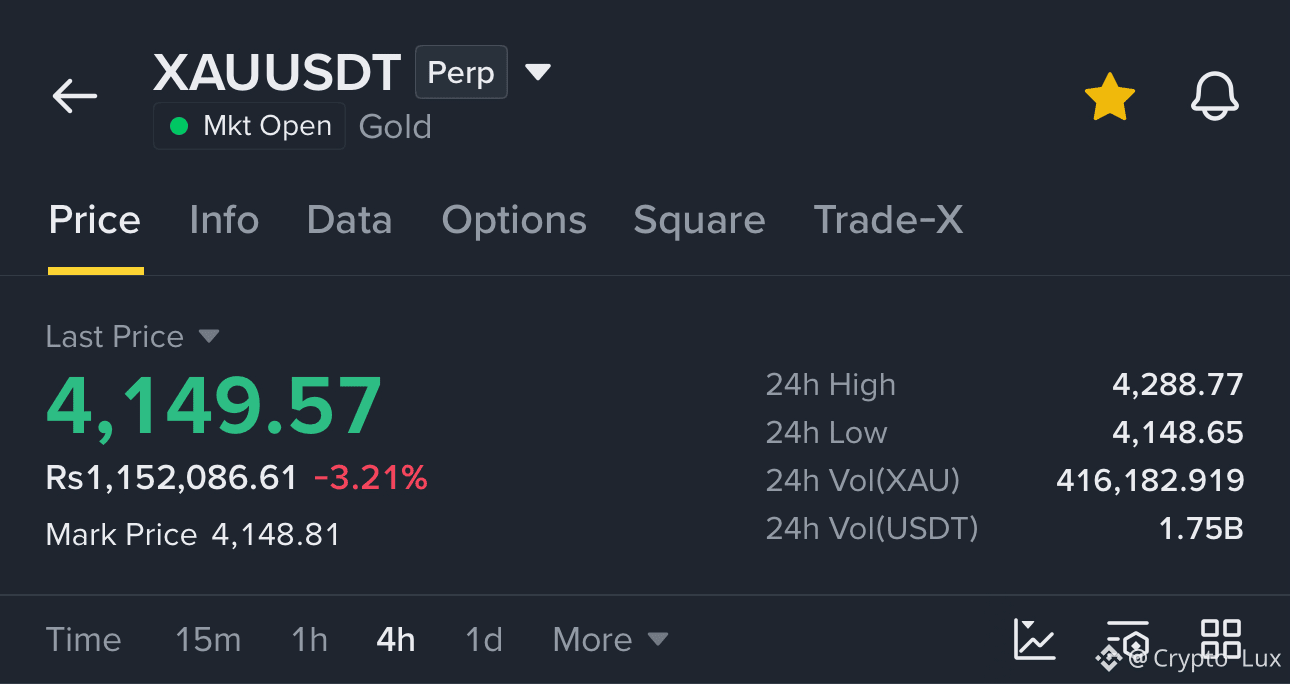Select the 1d timeframe
The width and height of the screenshot is (1290, 684).
[x=484, y=639]
